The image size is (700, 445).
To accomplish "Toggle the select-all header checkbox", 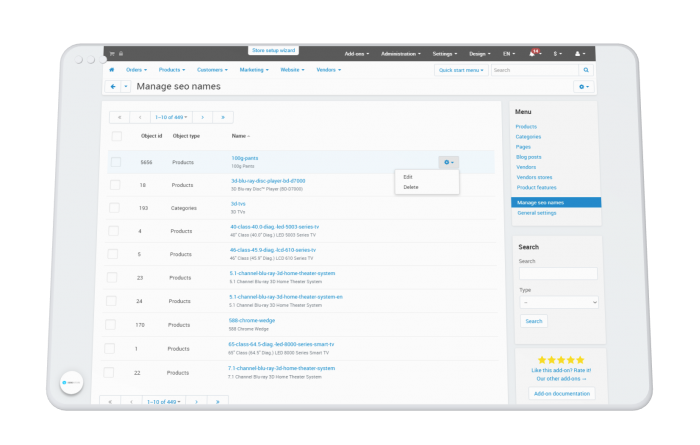I will 117,136.
